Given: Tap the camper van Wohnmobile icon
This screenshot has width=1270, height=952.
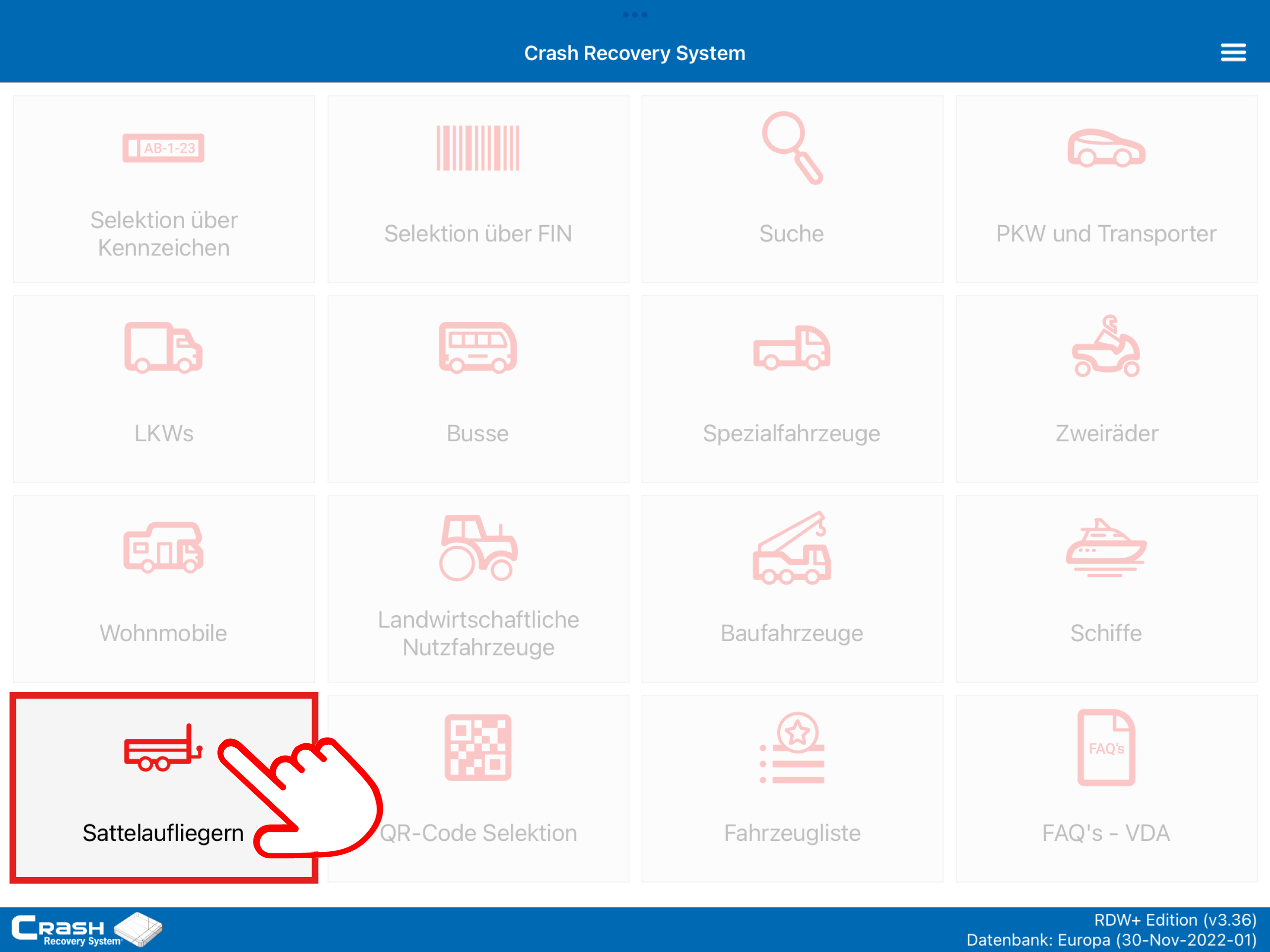Looking at the screenshot, I should [x=163, y=547].
